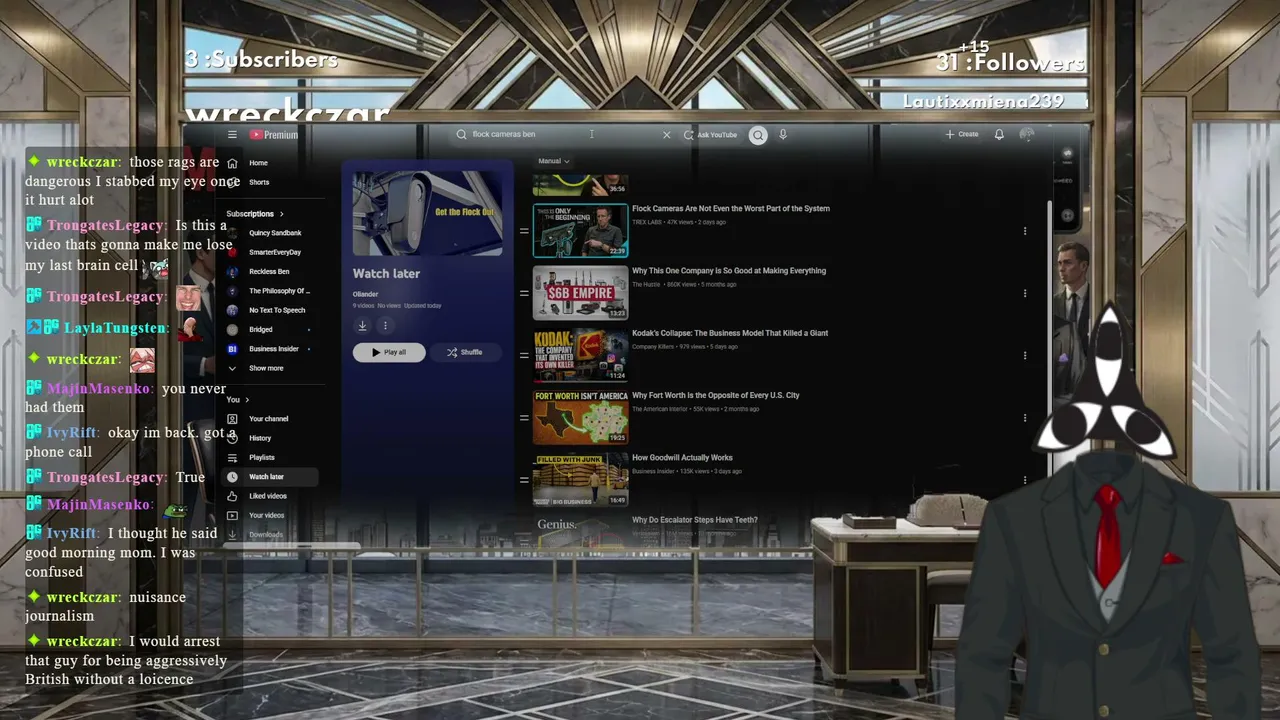Shuffle the Watch later playlist
This screenshot has height=720, width=1280.
pyautogui.click(x=465, y=352)
